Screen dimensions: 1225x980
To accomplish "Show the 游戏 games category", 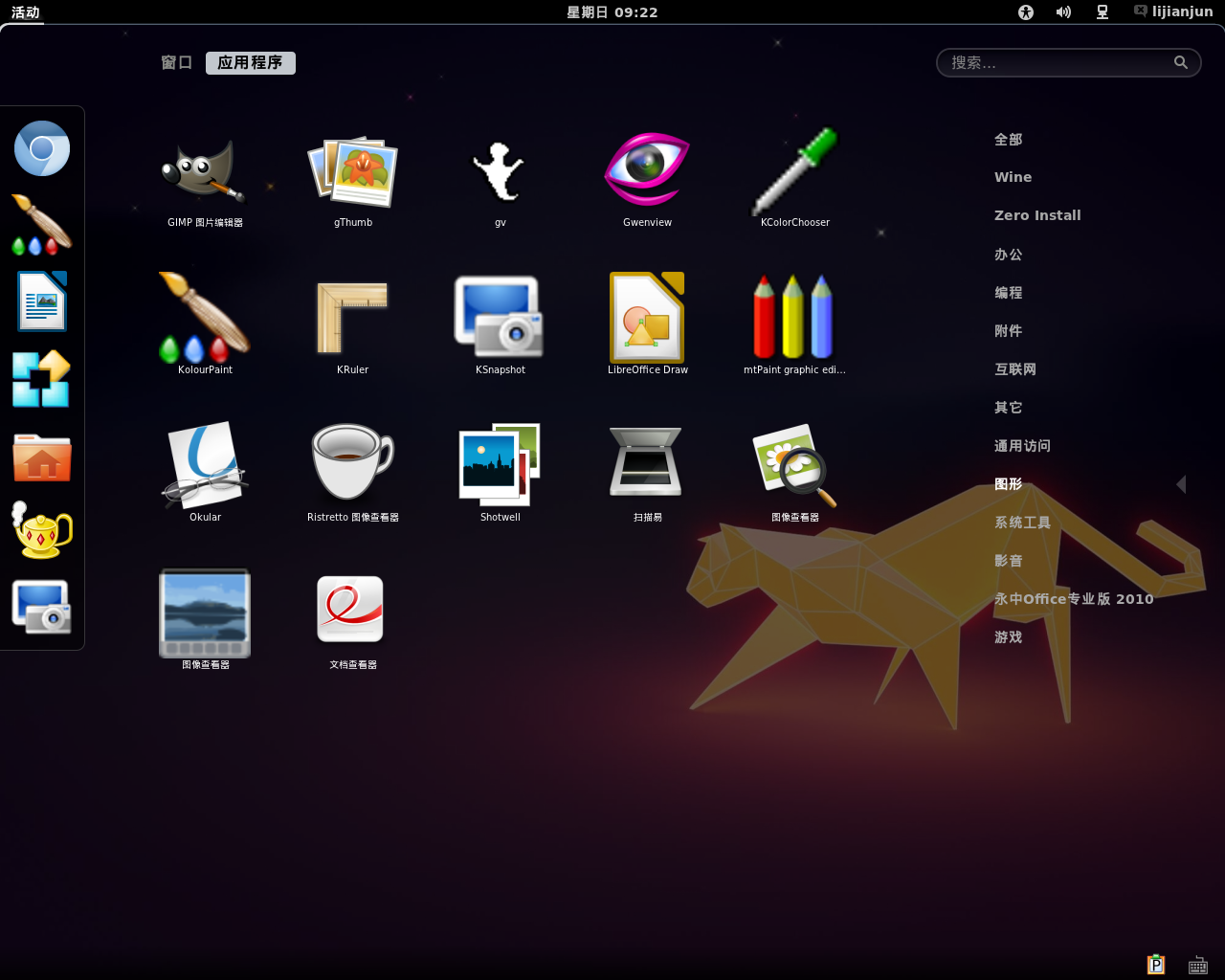I will click(x=1009, y=636).
